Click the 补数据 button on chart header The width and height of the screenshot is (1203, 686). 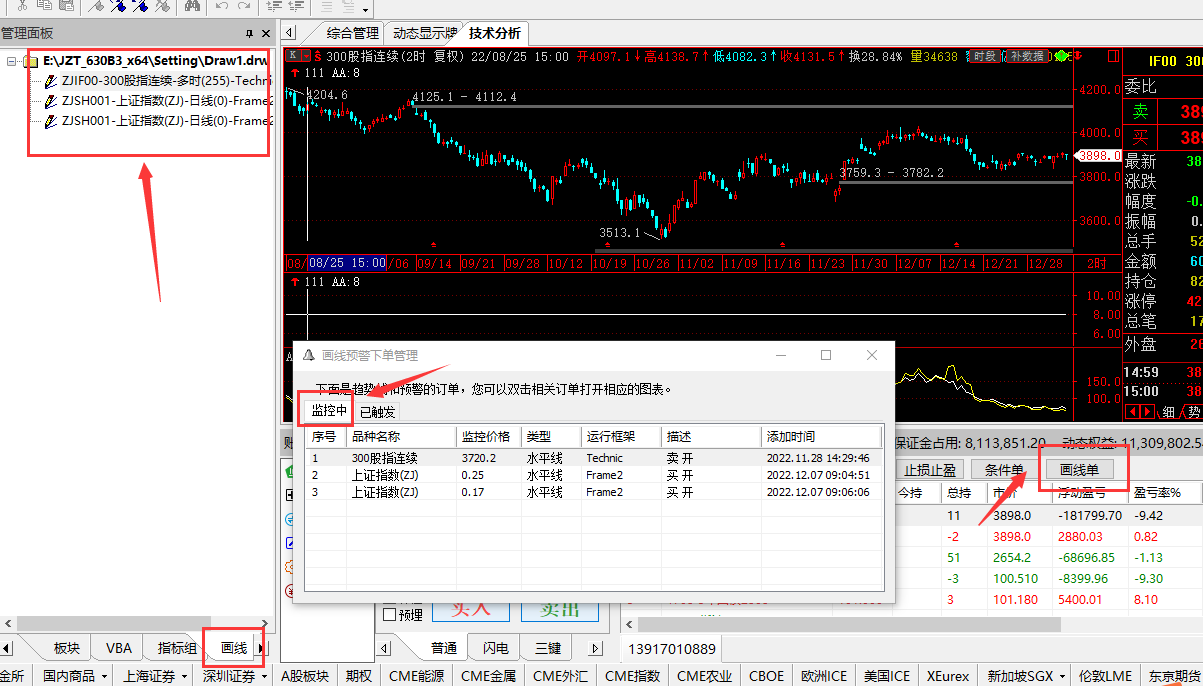(1026, 56)
